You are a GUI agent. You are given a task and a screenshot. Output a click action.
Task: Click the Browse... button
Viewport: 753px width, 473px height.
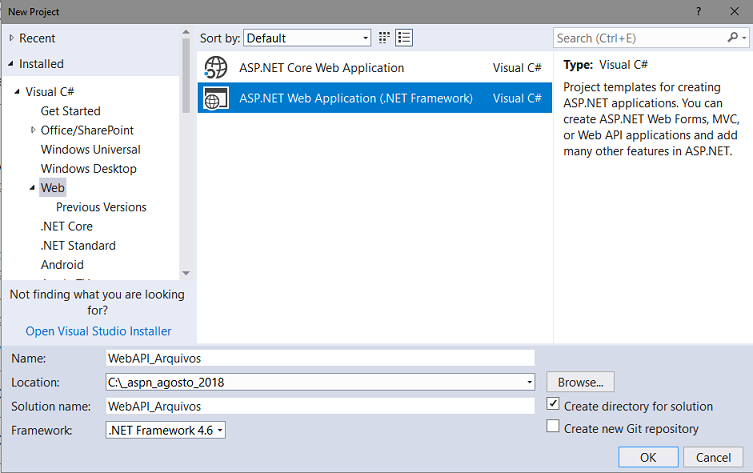pyautogui.click(x=580, y=382)
